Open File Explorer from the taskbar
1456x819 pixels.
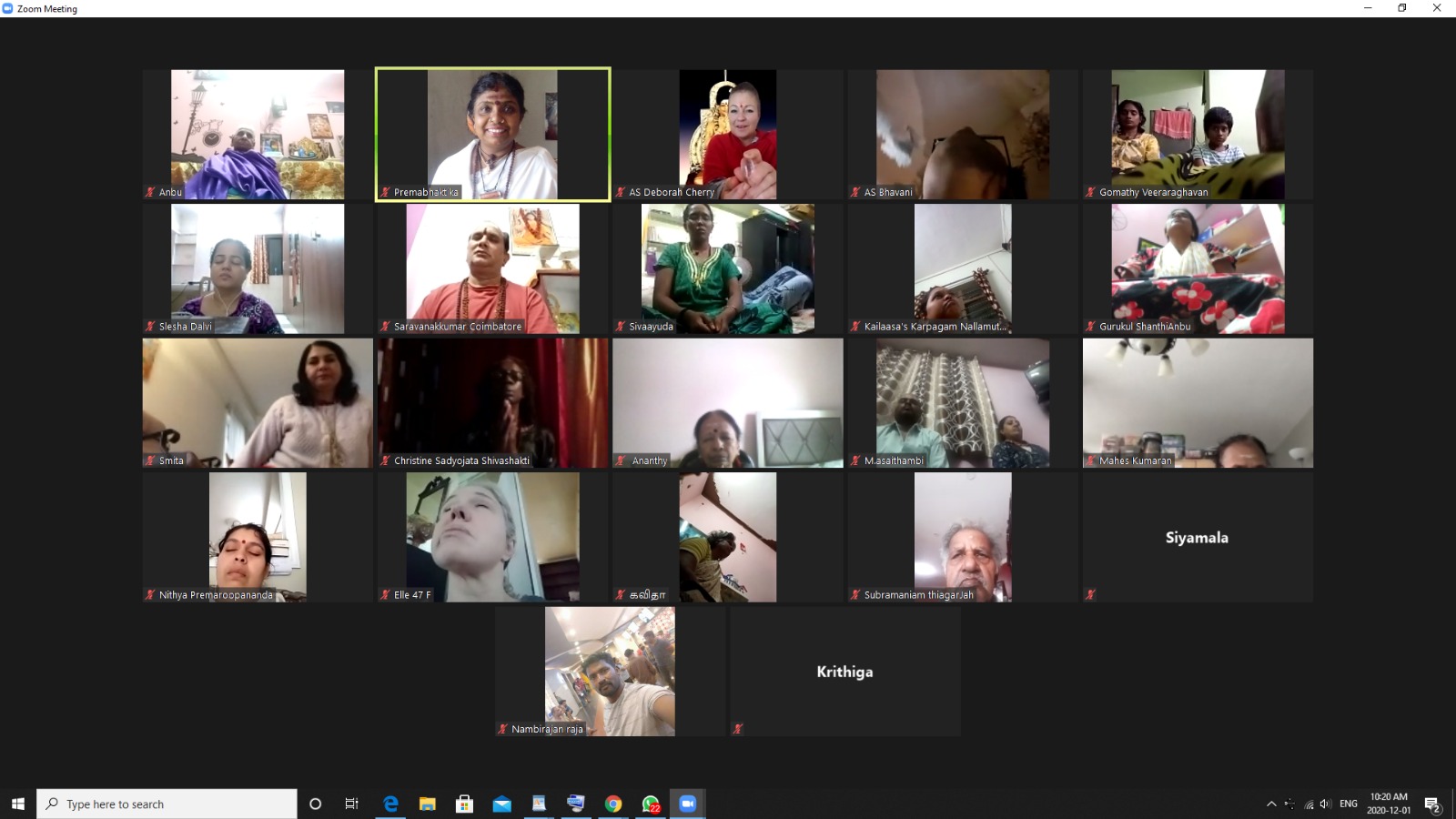tap(428, 804)
